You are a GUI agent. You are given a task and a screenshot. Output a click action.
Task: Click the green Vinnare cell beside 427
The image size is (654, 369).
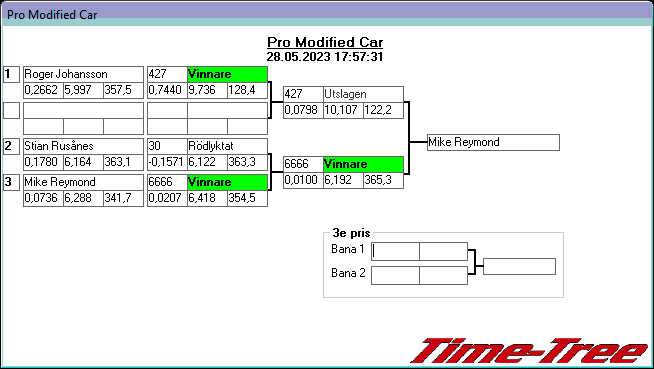[227, 74]
